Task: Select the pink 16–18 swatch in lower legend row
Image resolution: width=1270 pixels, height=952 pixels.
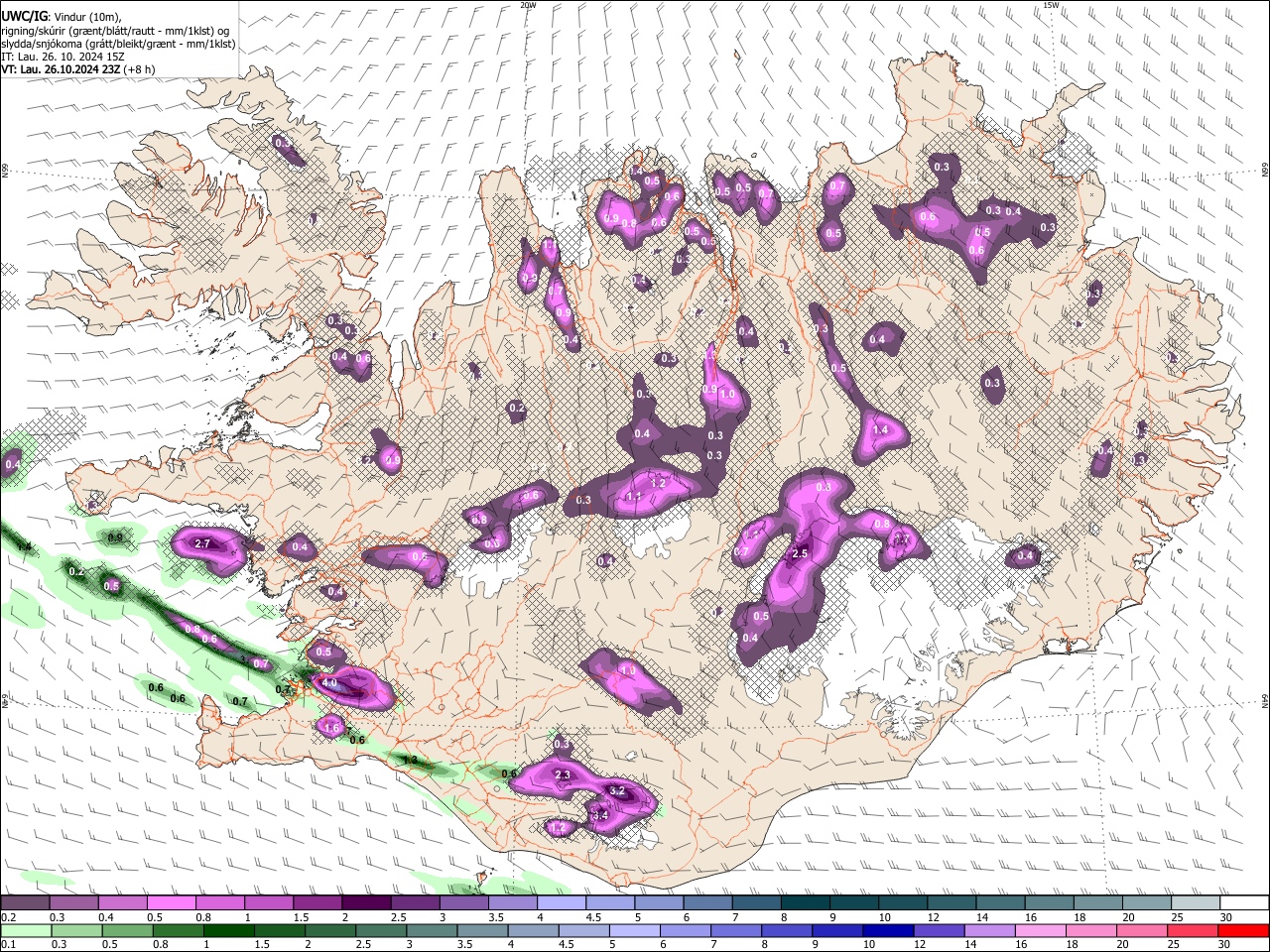Action: pos(1041,931)
